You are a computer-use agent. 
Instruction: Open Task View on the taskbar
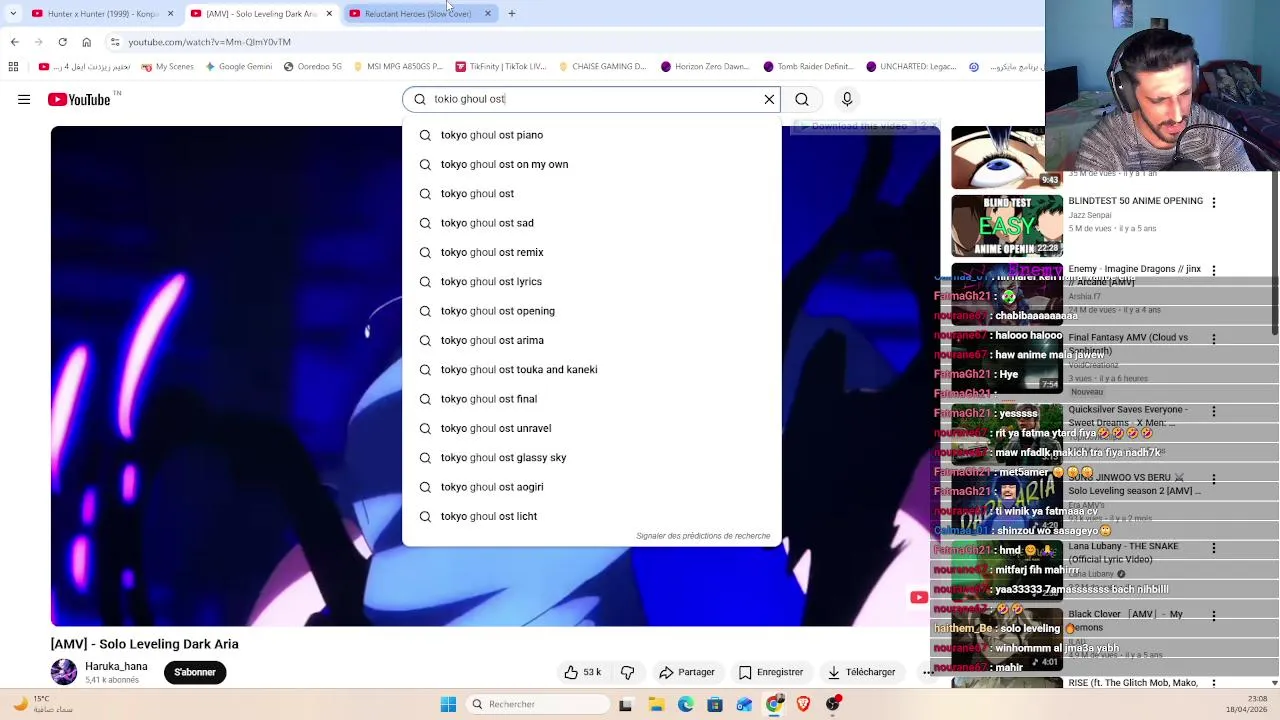[x=625, y=704]
